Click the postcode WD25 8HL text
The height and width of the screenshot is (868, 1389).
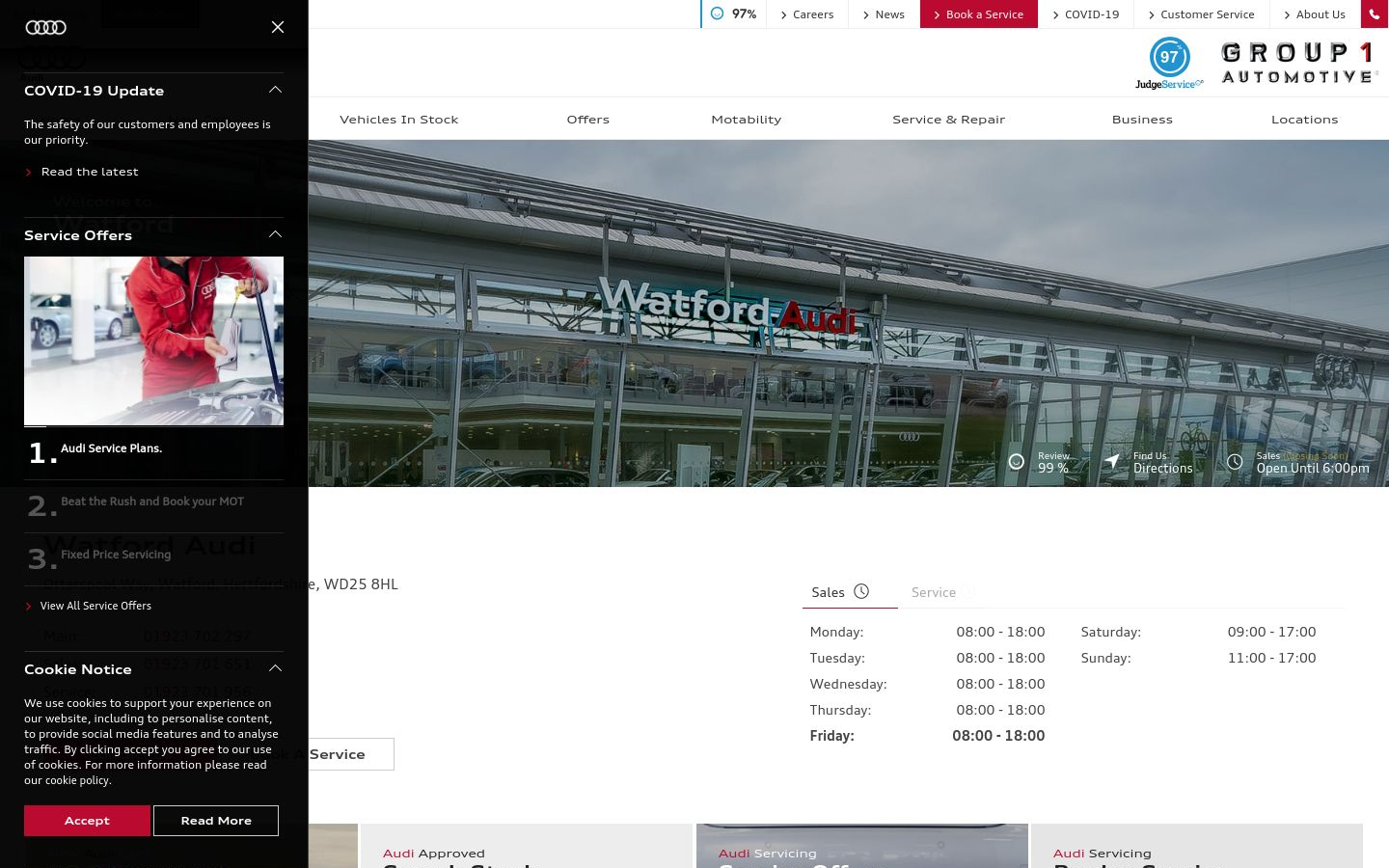pyautogui.click(x=361, y=583)
